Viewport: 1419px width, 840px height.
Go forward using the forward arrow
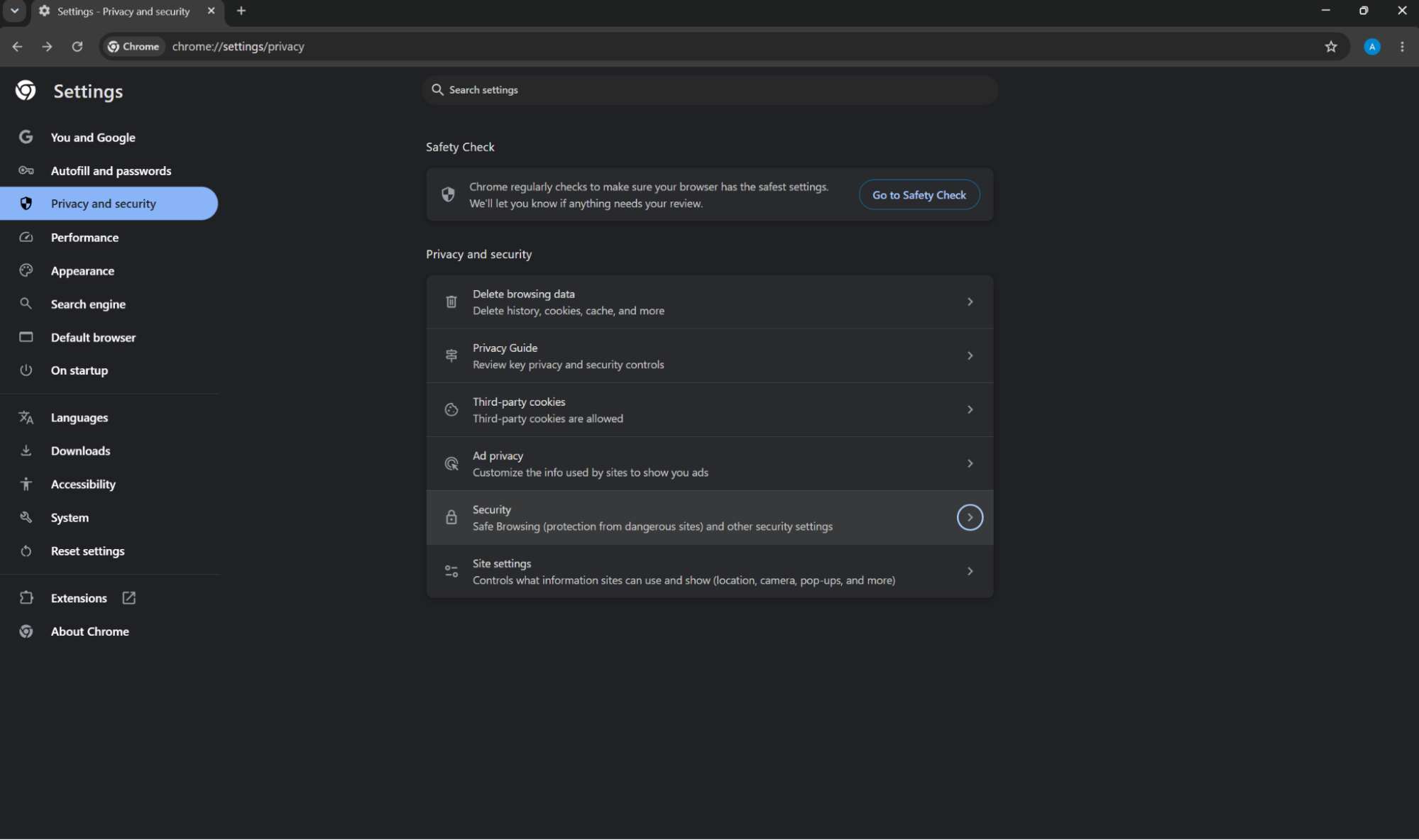(x=47, y=46)
